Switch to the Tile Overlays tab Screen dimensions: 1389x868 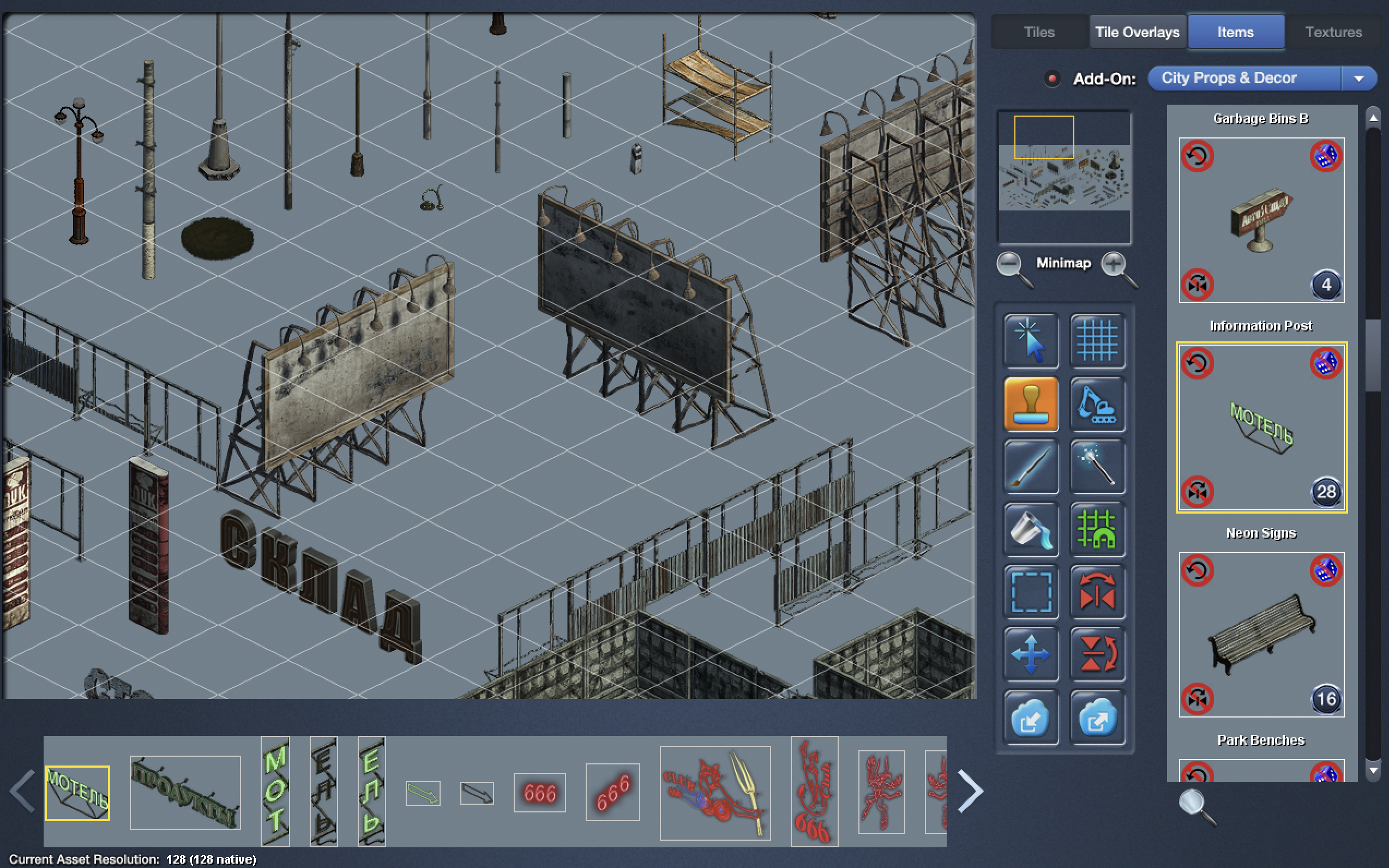coord(1137,32)
